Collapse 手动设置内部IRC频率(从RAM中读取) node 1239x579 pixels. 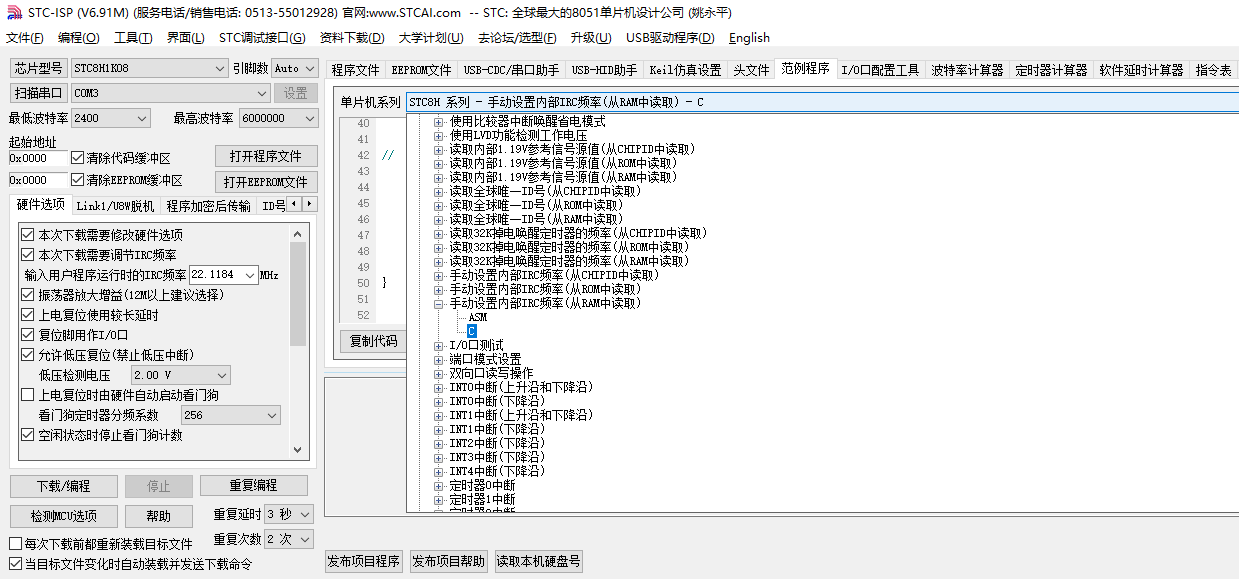439,303
